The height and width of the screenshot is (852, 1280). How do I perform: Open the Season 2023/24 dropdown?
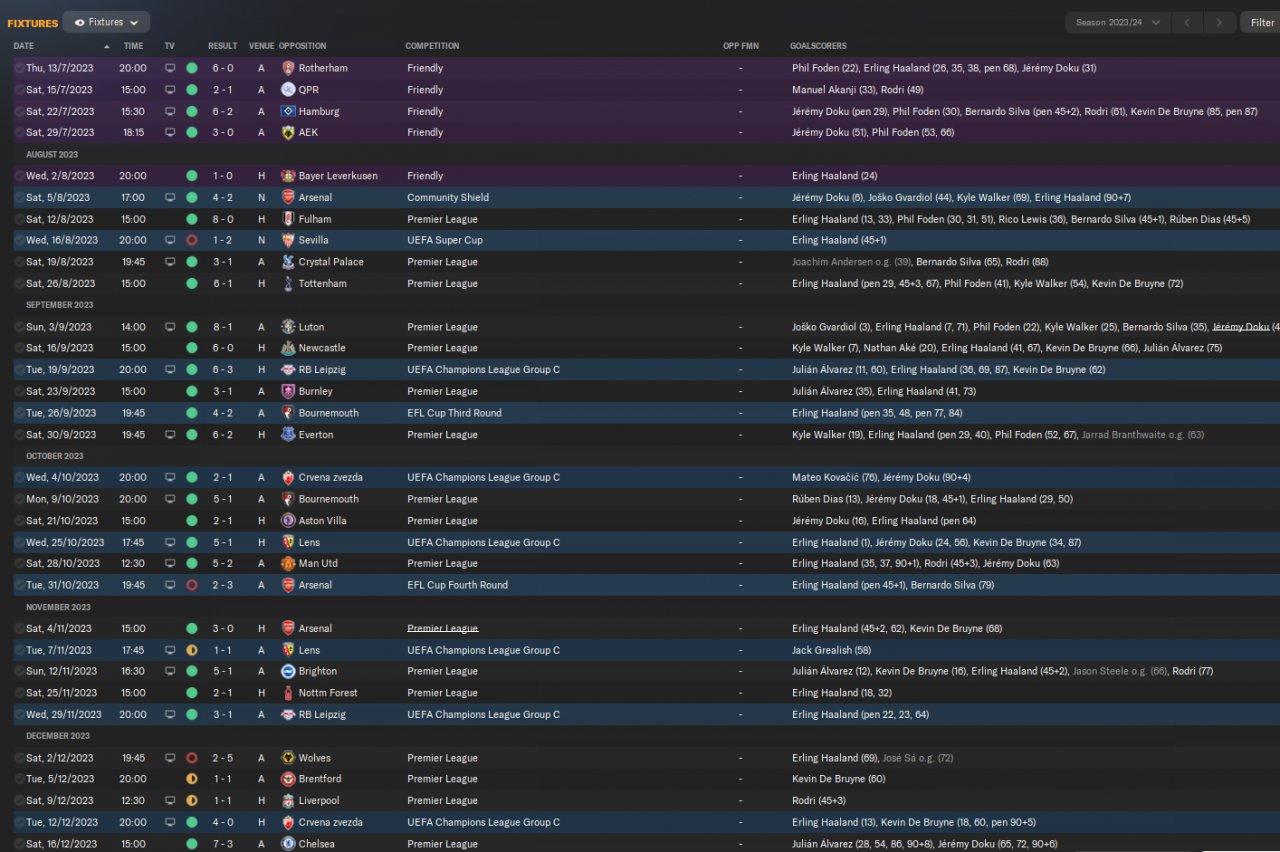[x=1117, y=22]
